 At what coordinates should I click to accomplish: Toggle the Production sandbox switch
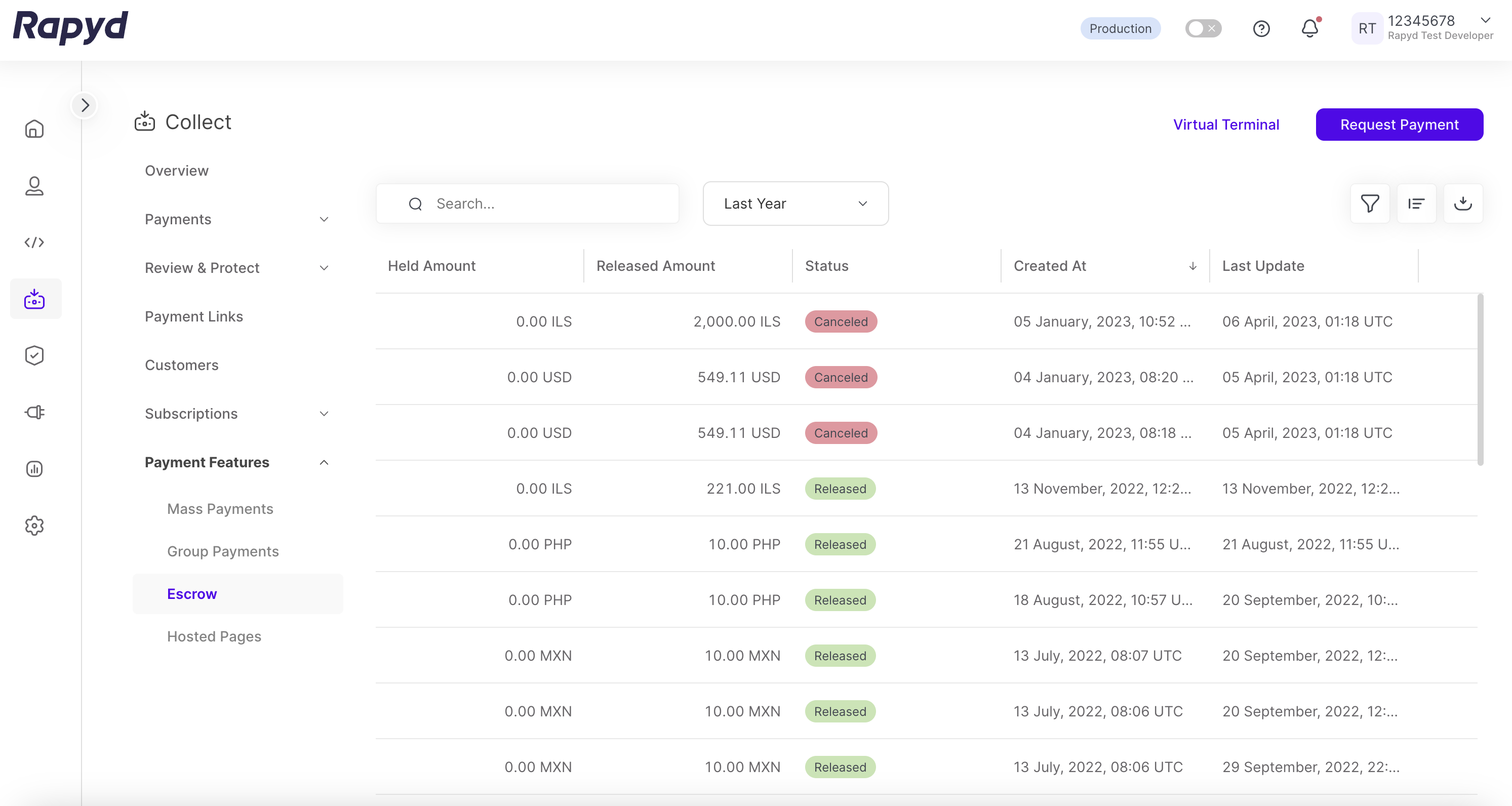(1203, 28)
